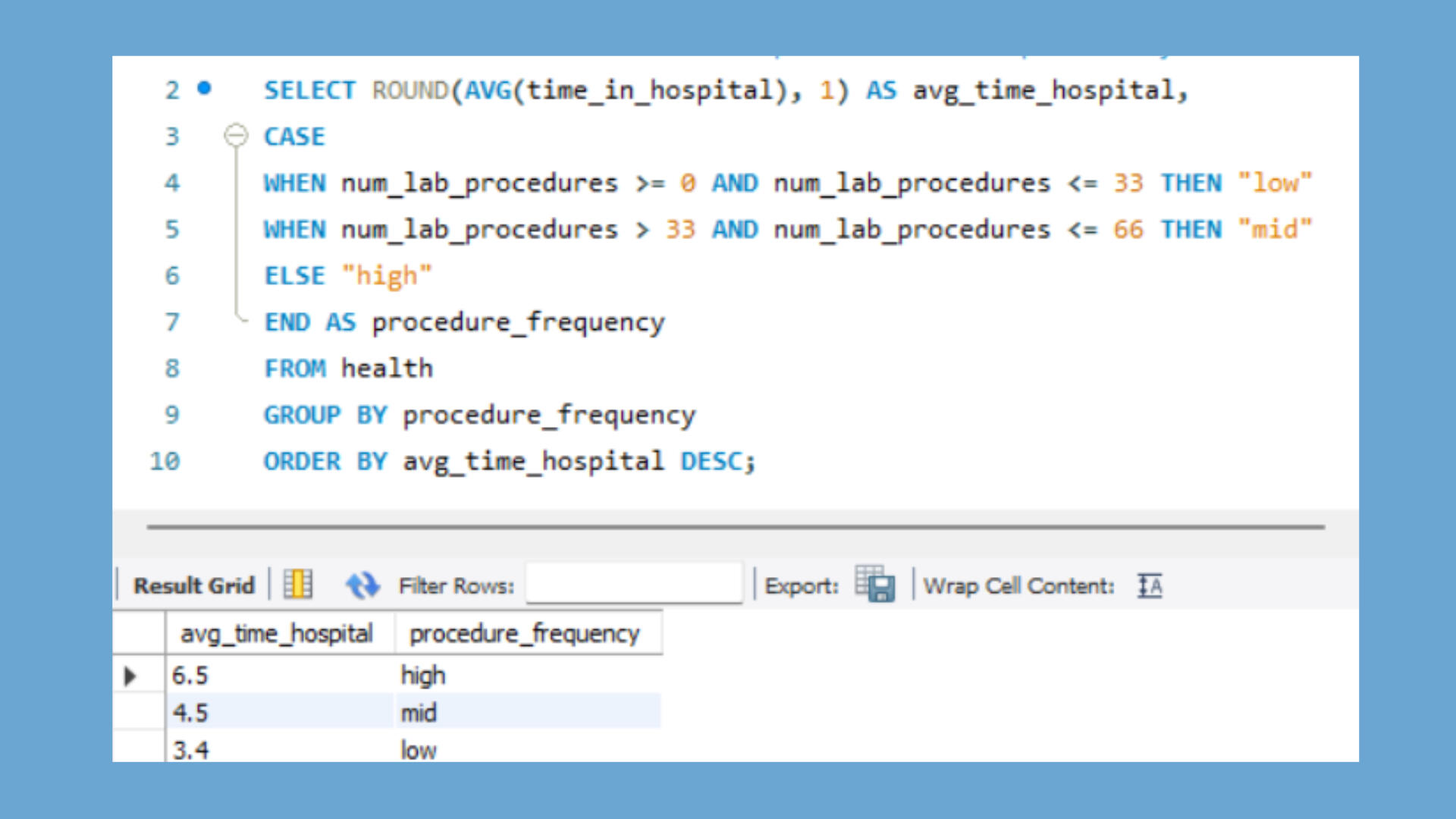This screenshot has height=819, width=1456.
Task: Click the current row arrow indicator
Action: [130, 676]
